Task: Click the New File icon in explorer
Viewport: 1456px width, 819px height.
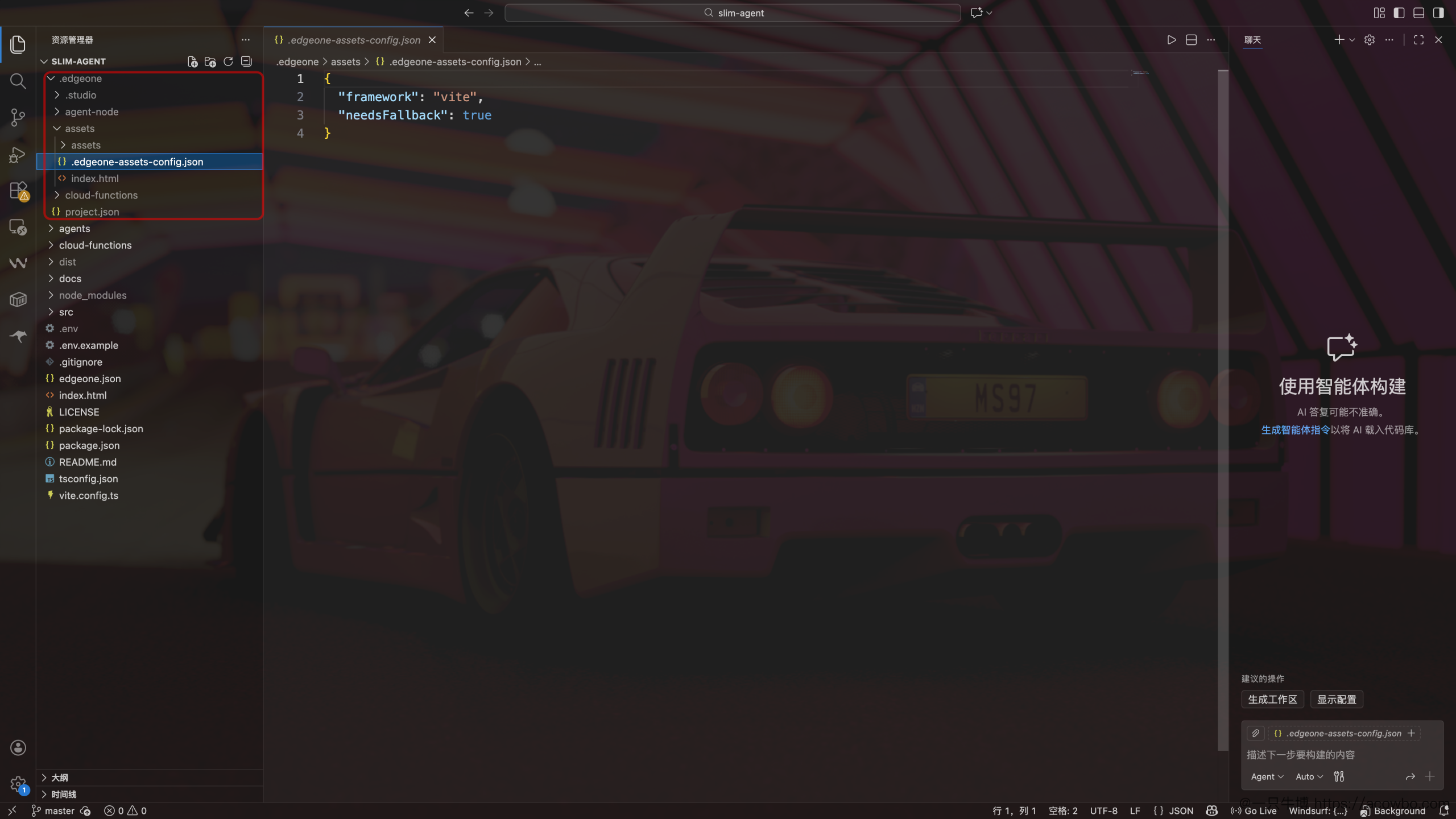Action: [x=192, y=61]
